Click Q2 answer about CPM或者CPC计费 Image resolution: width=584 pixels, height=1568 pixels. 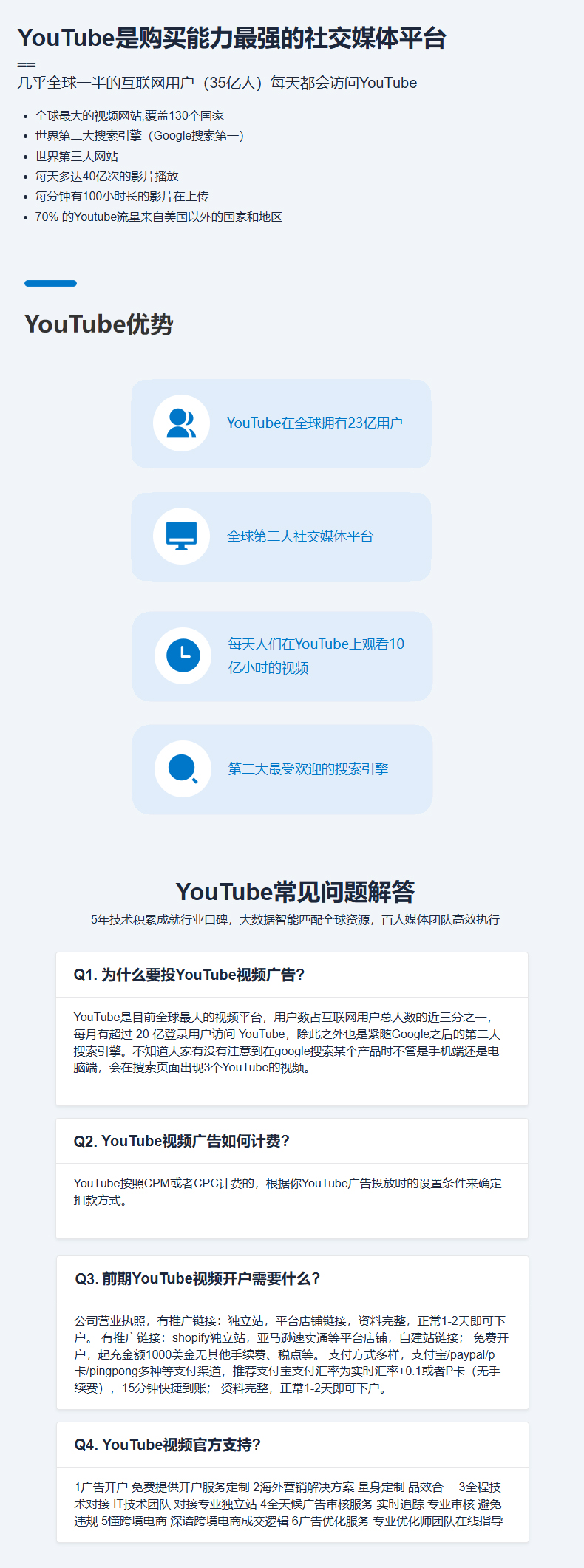click(x=288, y=1192)
